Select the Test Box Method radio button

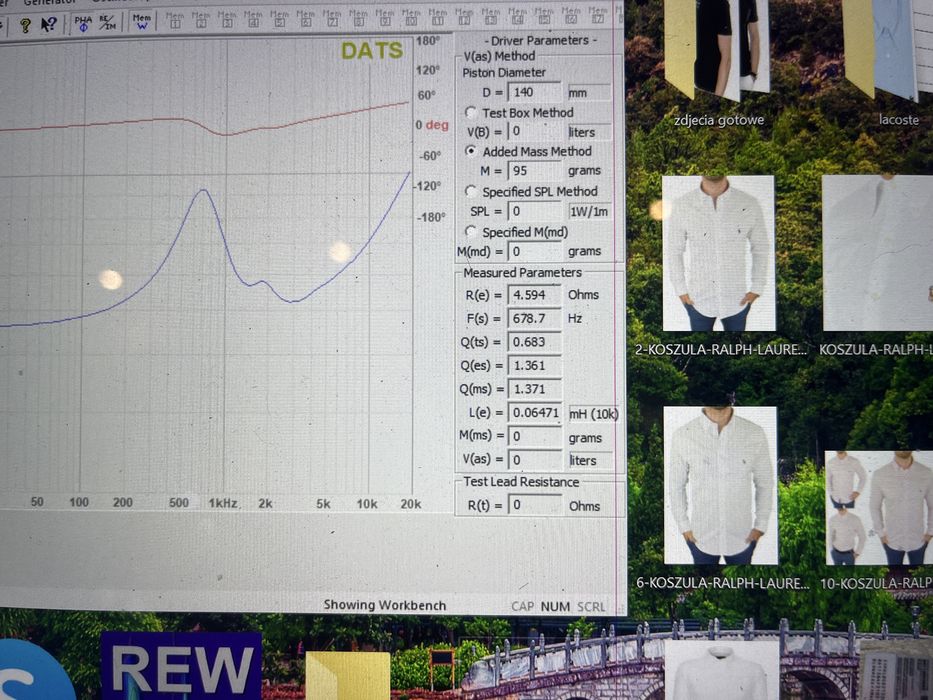[471, 112]
